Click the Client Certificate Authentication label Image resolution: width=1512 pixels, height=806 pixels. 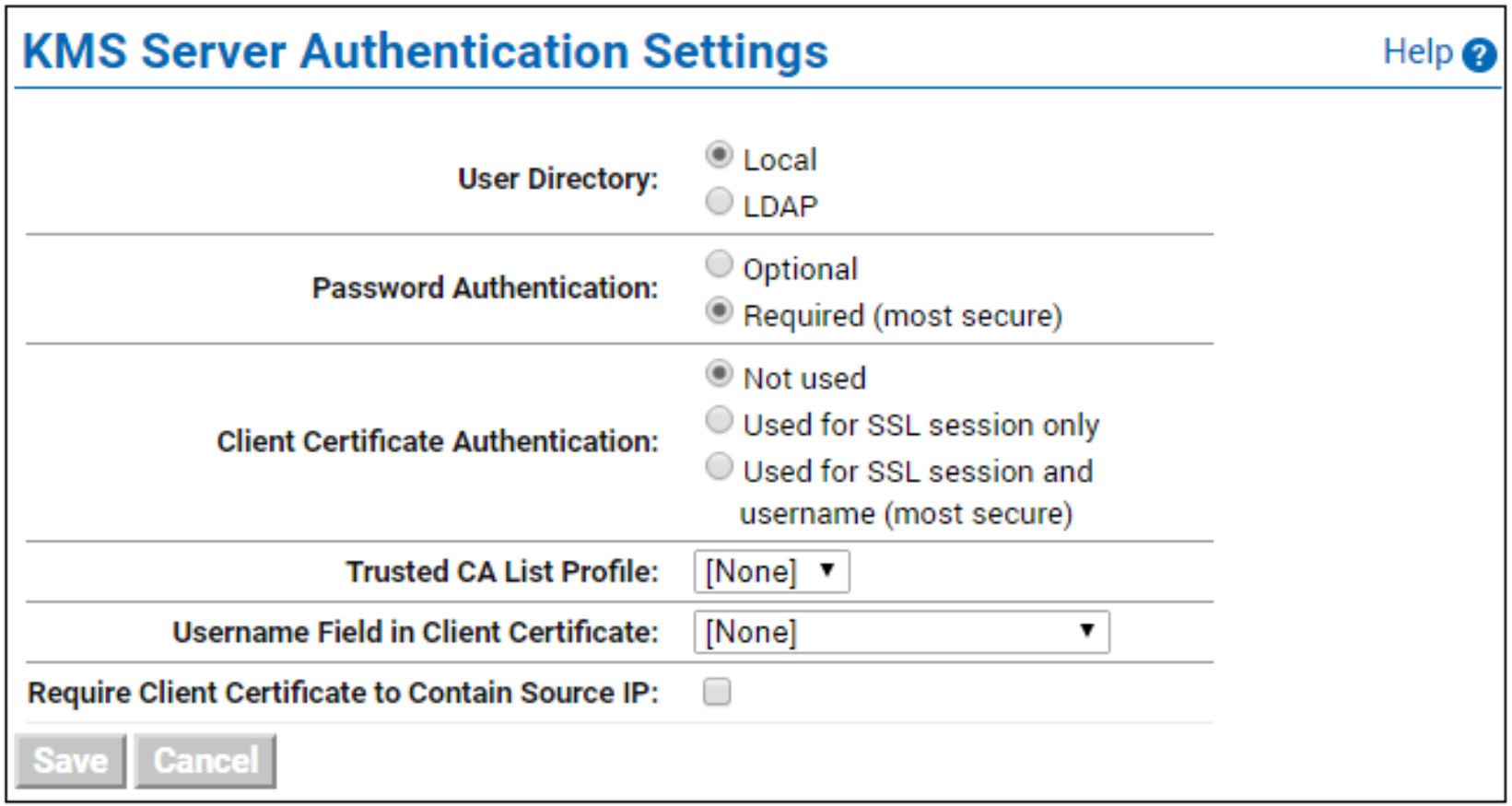[438, 442]
